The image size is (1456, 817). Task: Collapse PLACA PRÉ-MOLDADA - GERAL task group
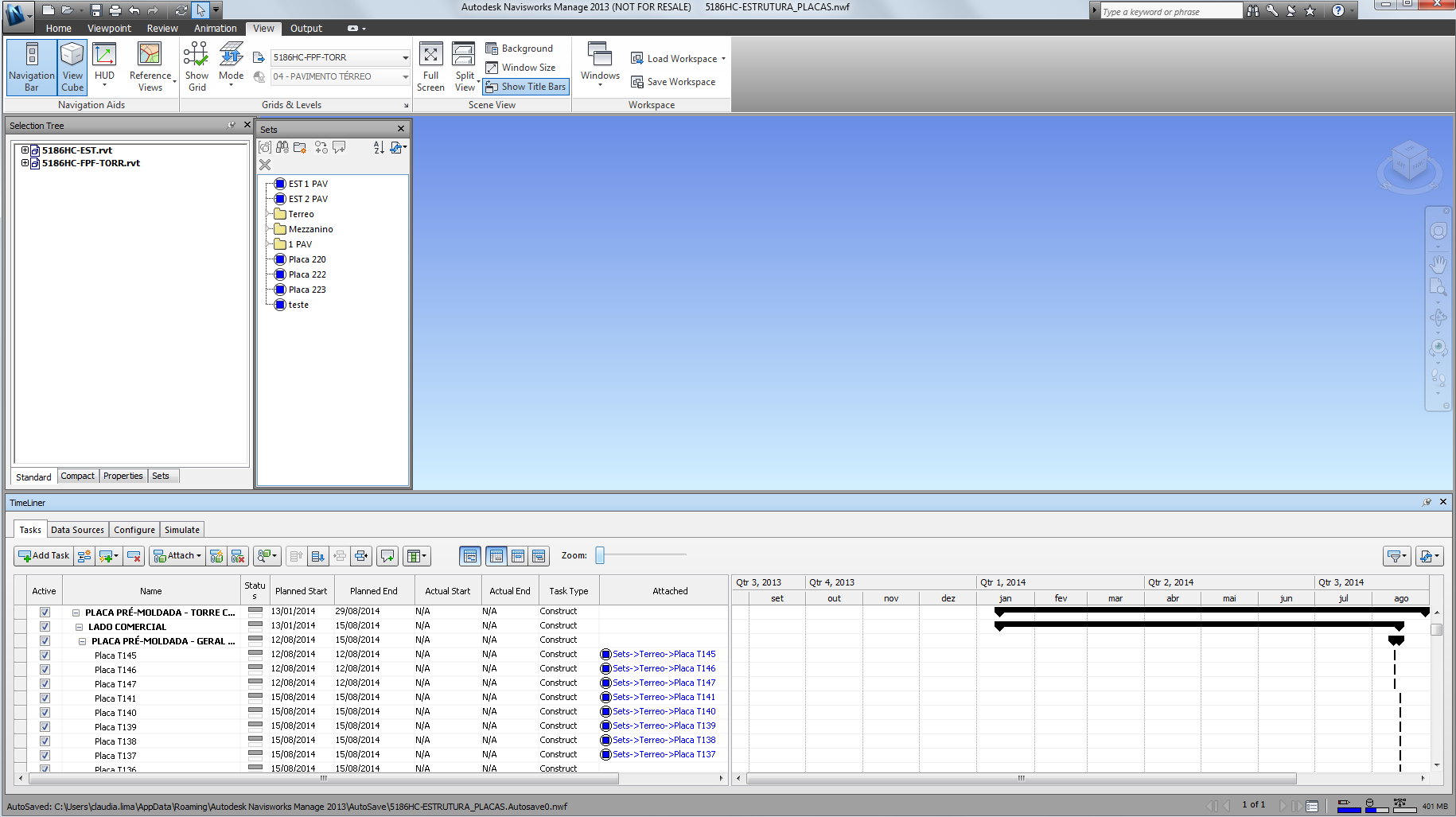(82, 641)
